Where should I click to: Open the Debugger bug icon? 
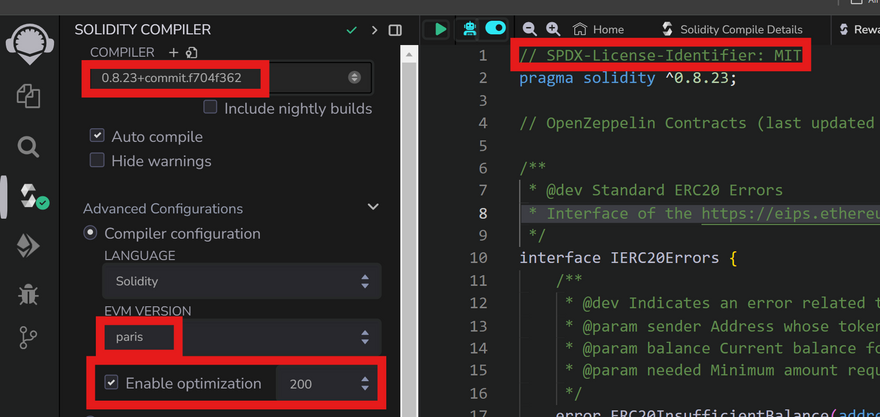pyautogui.click(x=28, y=293)
